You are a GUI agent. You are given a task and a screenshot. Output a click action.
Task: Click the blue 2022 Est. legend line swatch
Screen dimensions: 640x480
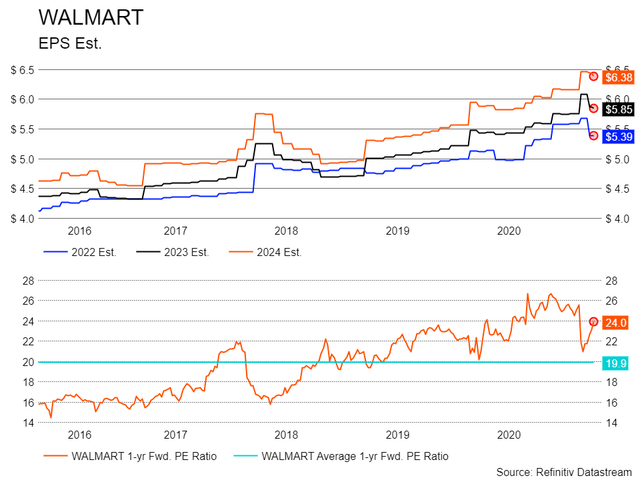[55, 252]
